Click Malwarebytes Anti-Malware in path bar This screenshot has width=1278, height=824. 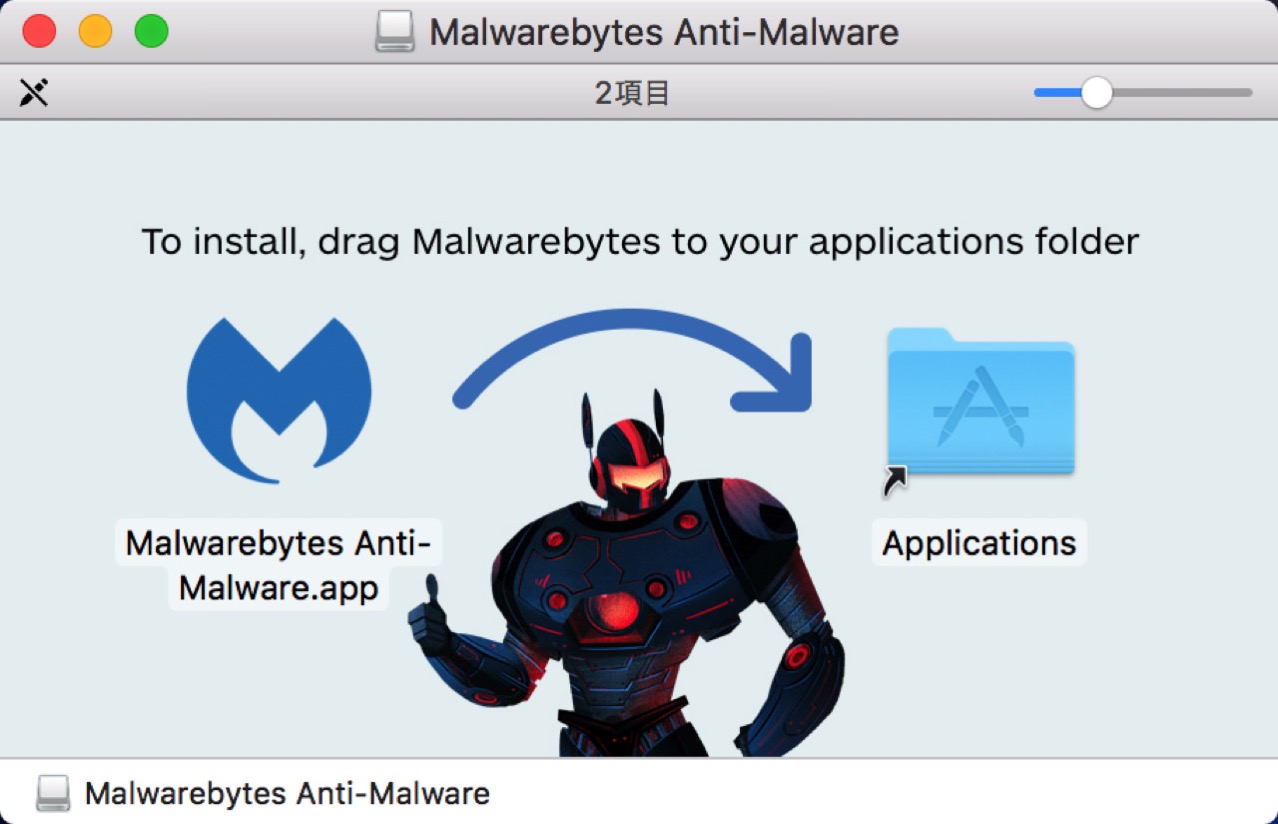[x=287, y=793]
